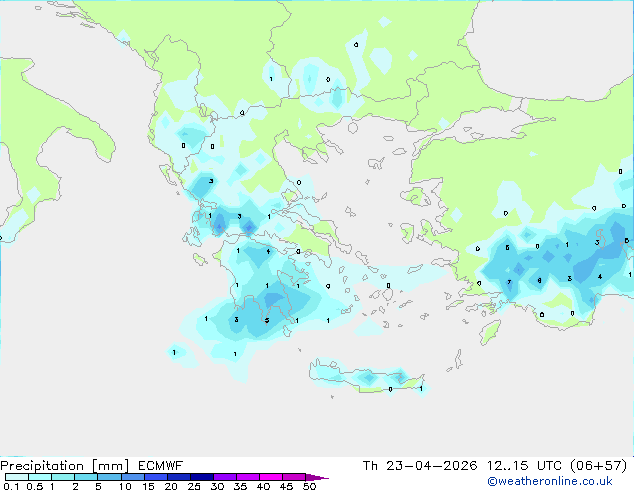Click the 'ECMWF' model label

[x=161, y=466]
